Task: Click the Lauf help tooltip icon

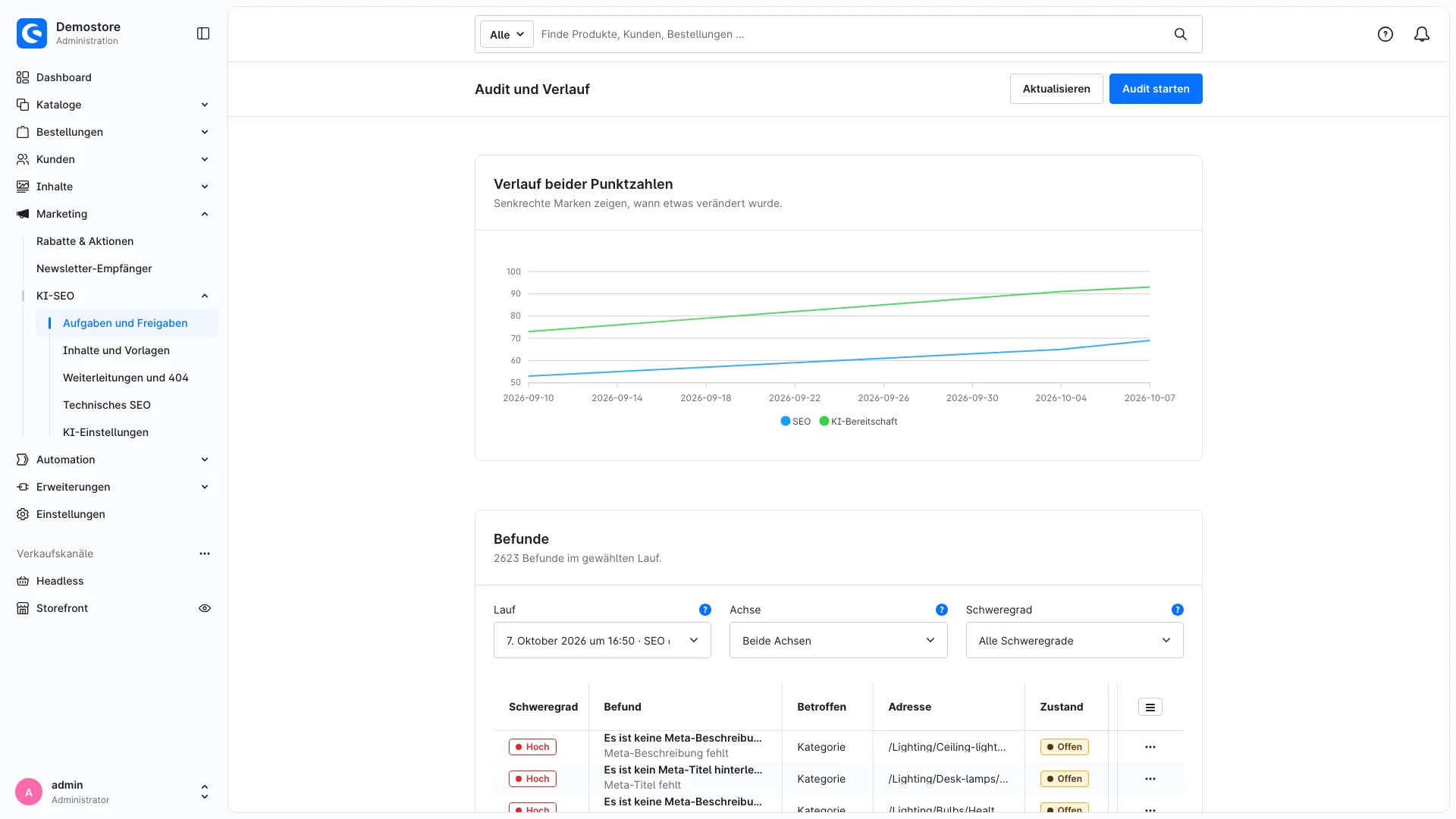Action: click(x=705, y=610)
